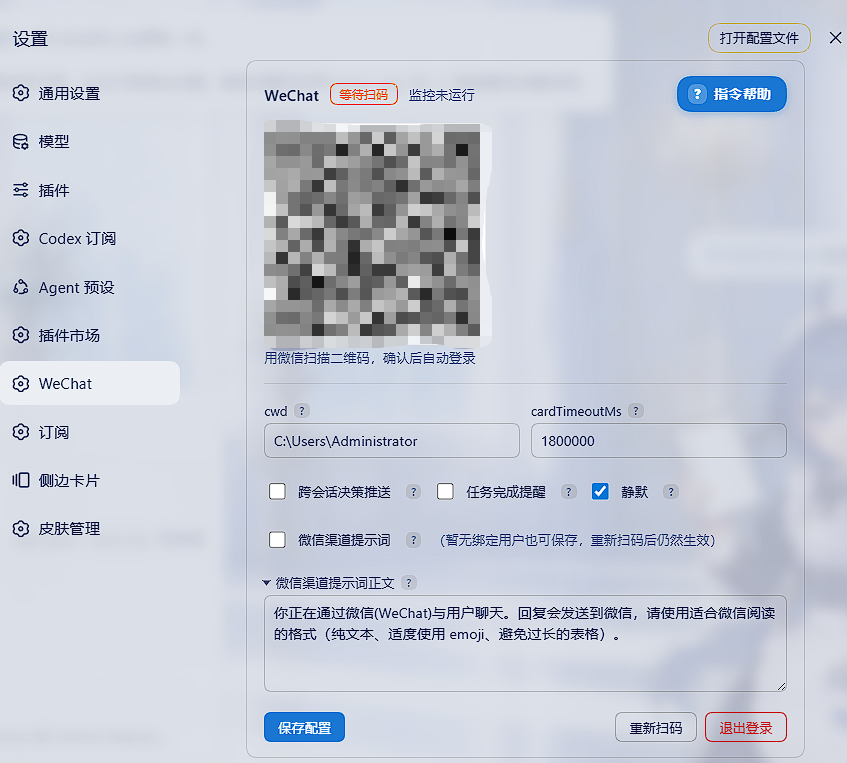Click the Agent 预设 icon

pos(21,287)
